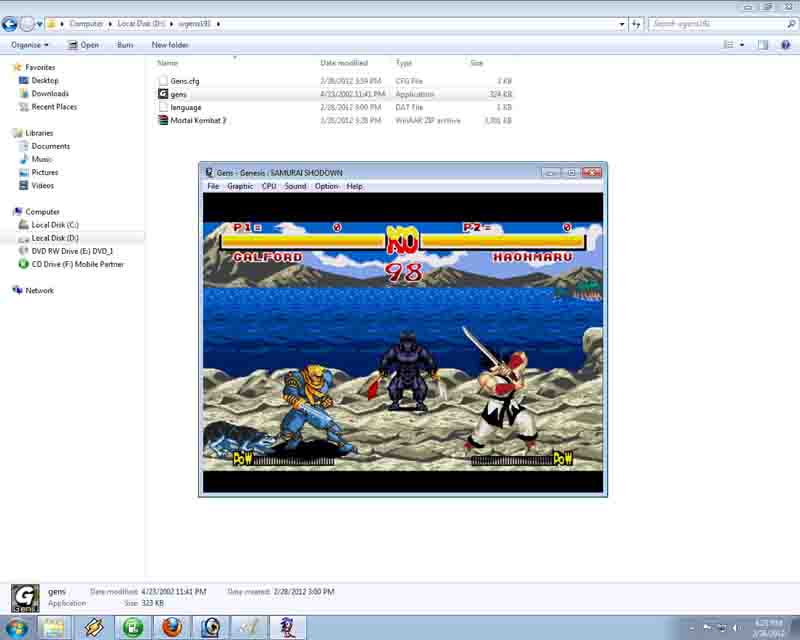Open the Documents library
This screenshot has width=800, height=640.
pos(51,146)
